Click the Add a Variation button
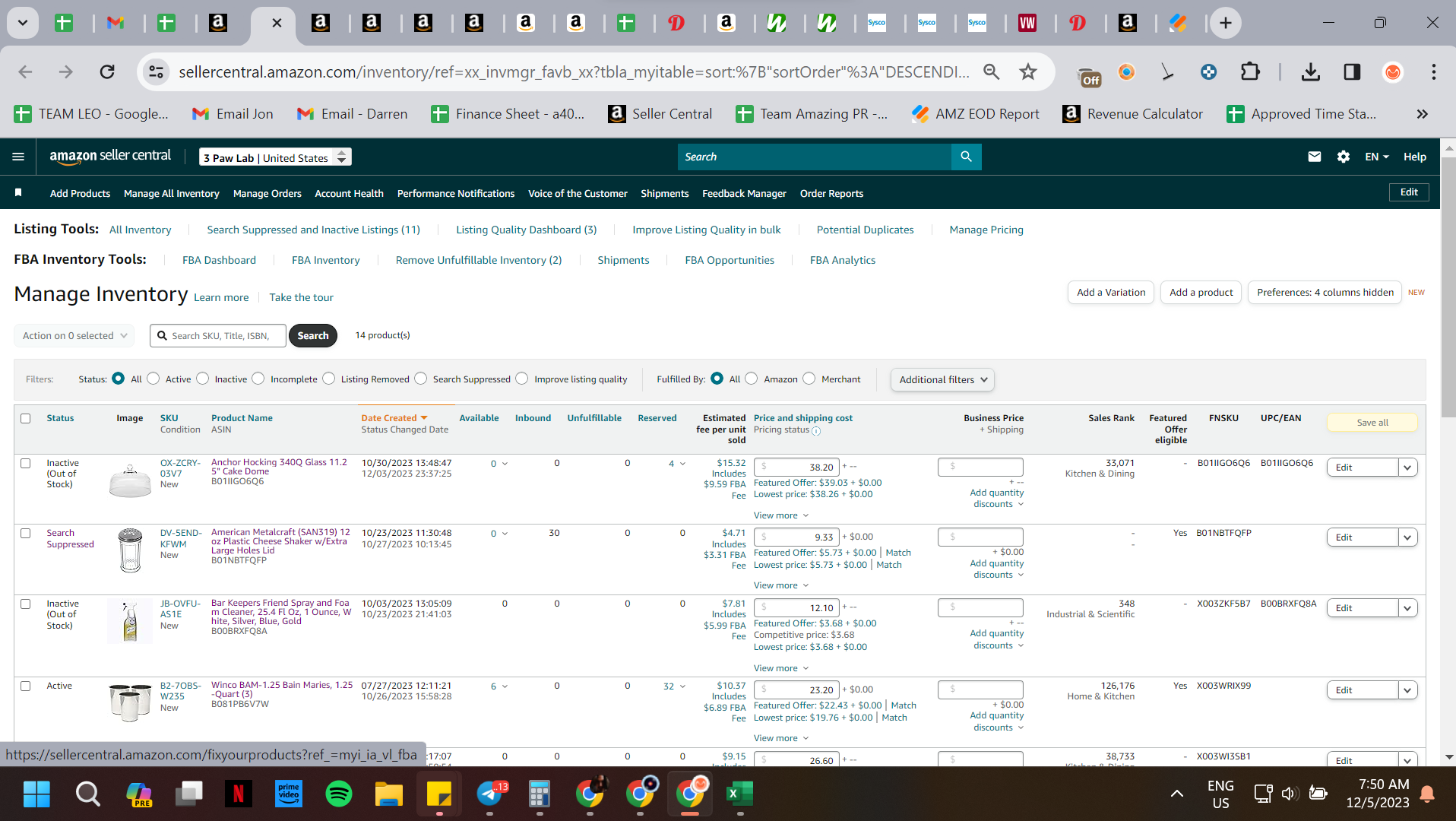 coord(1110,292)
